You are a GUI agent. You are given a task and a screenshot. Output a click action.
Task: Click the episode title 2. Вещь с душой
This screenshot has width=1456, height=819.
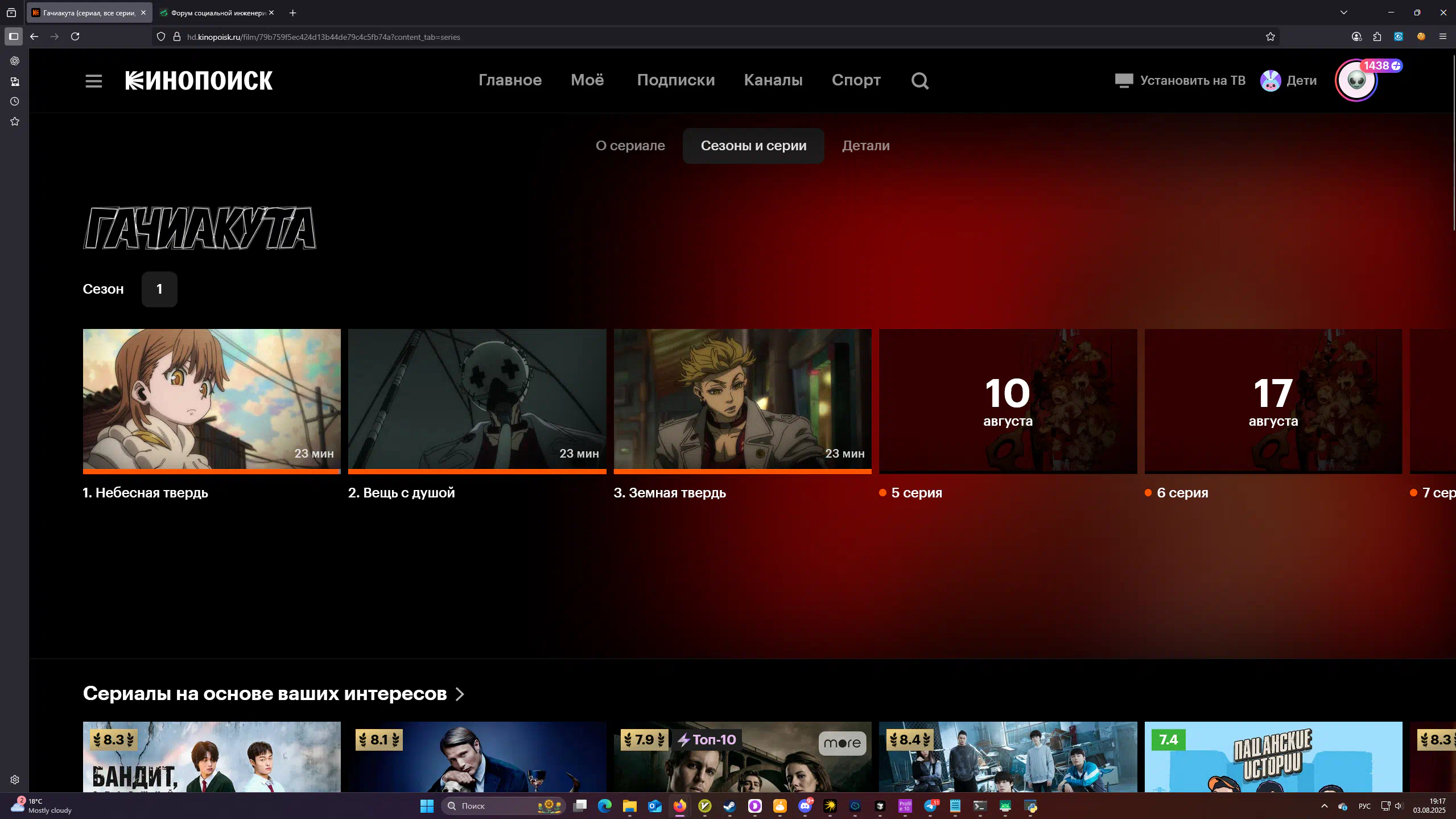(x=401, y=493)
